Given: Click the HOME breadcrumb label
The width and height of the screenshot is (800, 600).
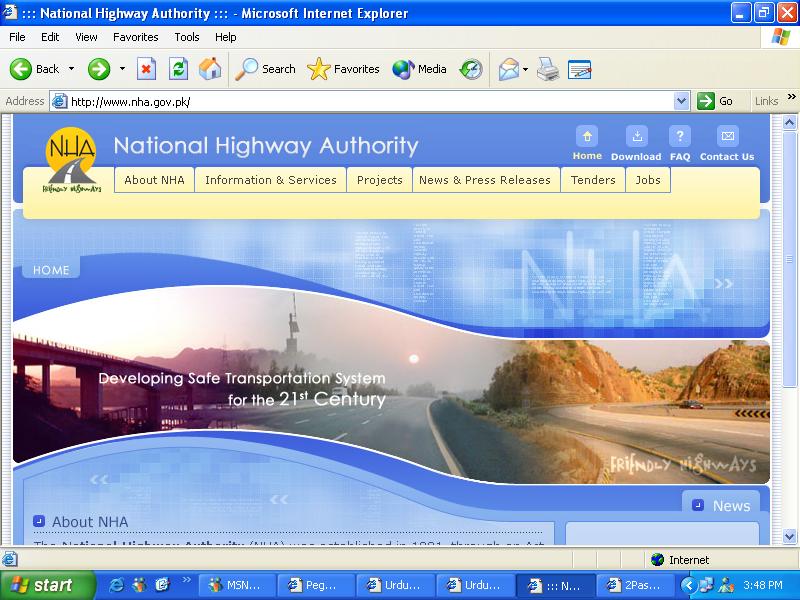Looking at the screenshot, I should click(51, 270).
